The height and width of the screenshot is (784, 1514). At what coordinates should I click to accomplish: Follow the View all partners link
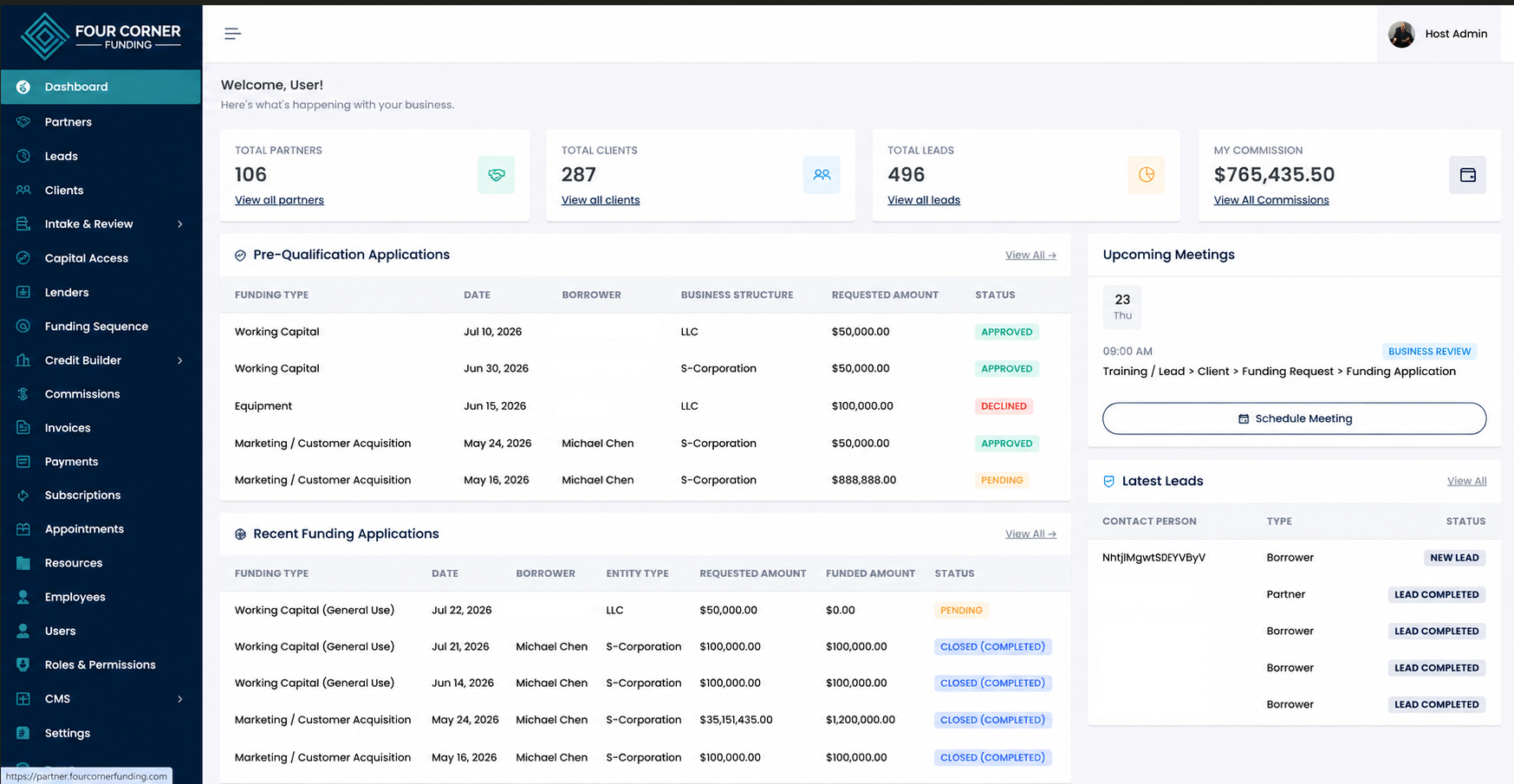point(279,200)
